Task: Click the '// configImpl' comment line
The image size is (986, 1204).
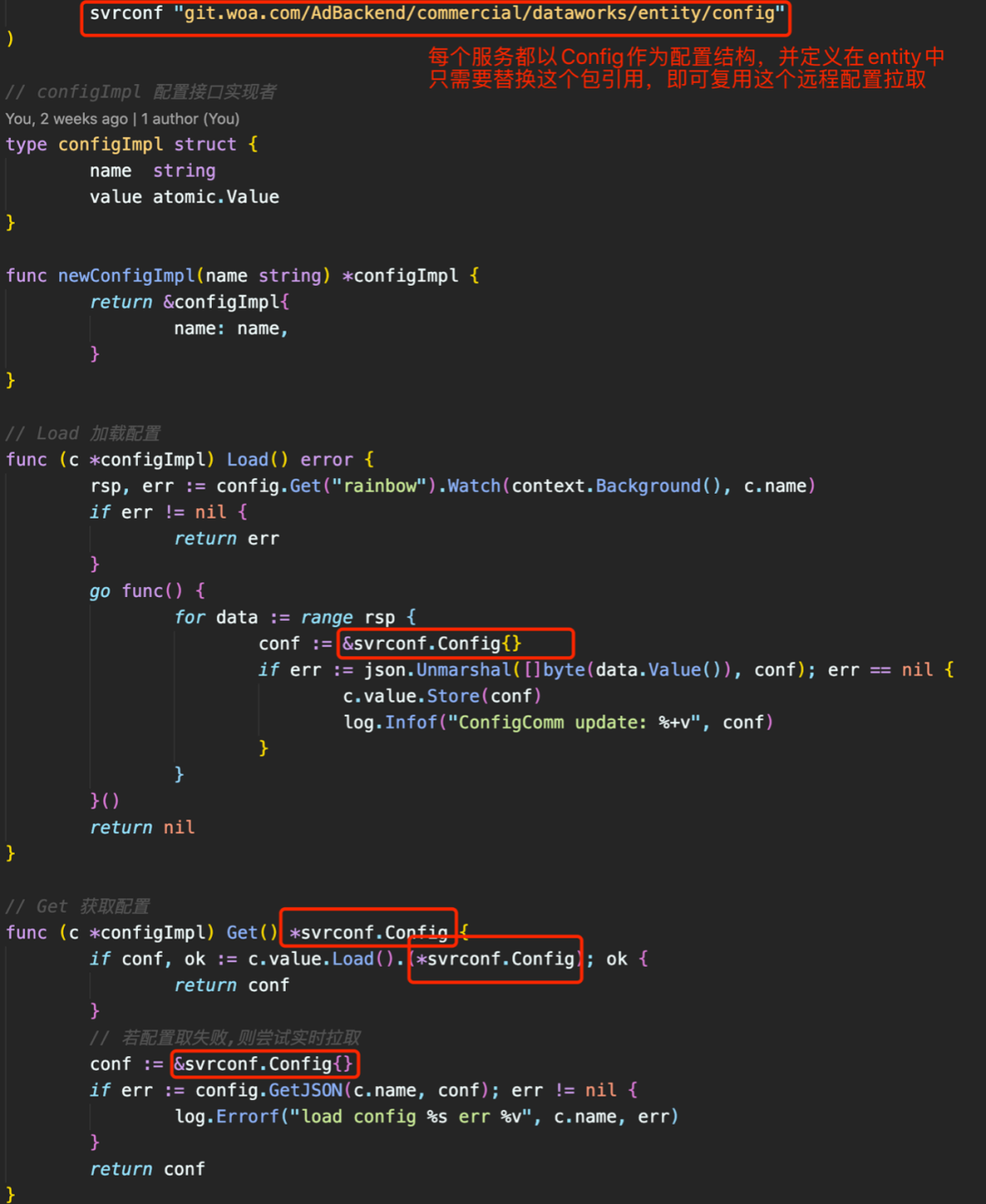Action: tap(142, 92)
